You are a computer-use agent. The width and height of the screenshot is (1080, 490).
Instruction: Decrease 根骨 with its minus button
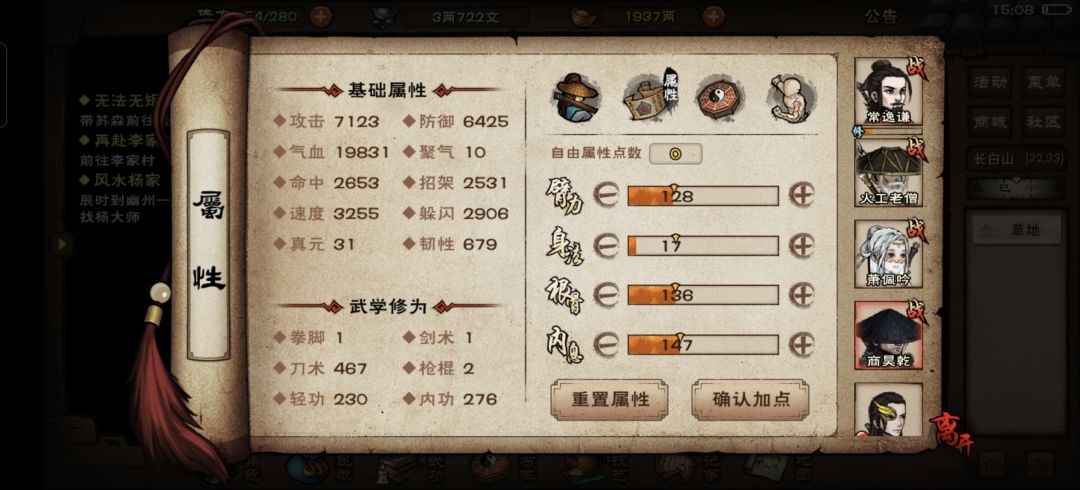(606, 295)
